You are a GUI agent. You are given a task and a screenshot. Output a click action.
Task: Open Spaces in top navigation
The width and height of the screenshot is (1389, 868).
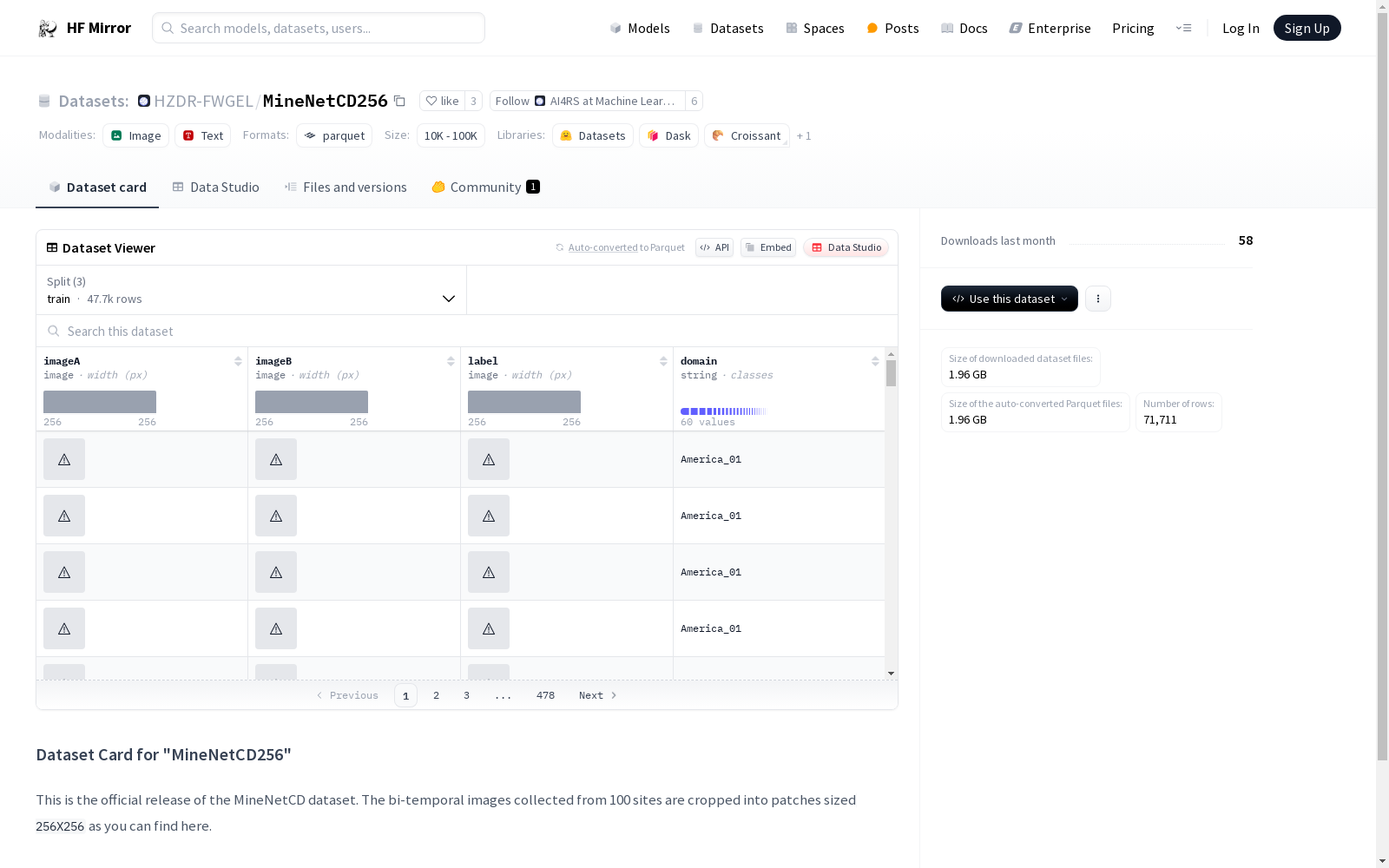click(815, 28)
